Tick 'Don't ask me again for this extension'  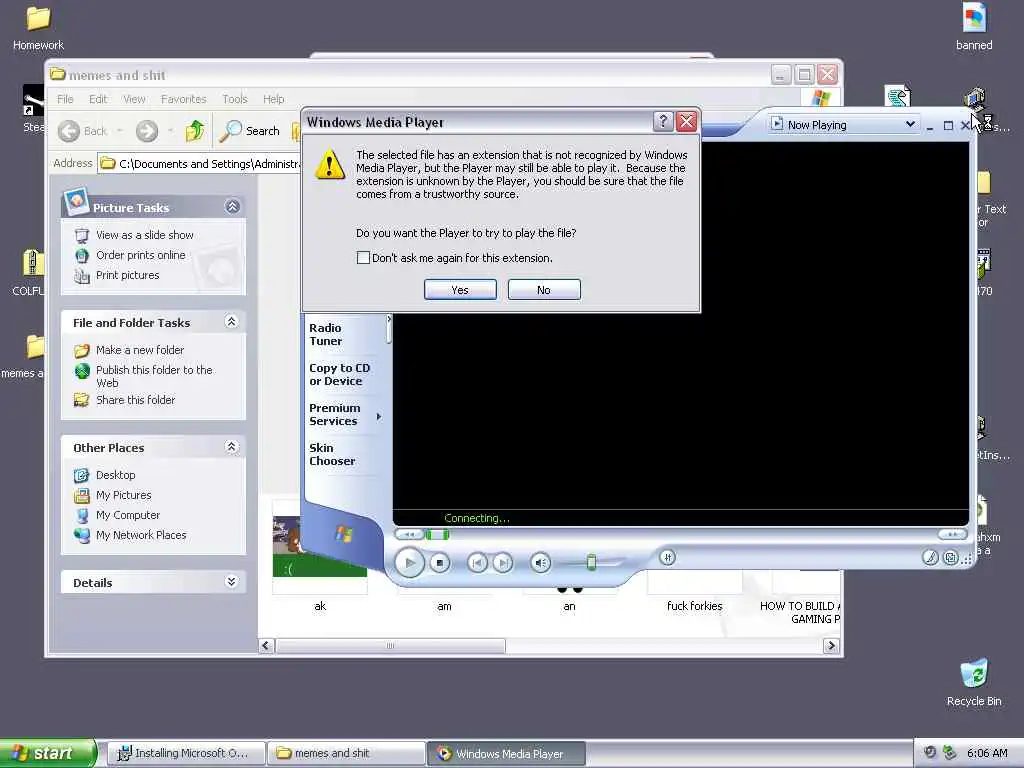pyautogui.click(x=363, y=257)
